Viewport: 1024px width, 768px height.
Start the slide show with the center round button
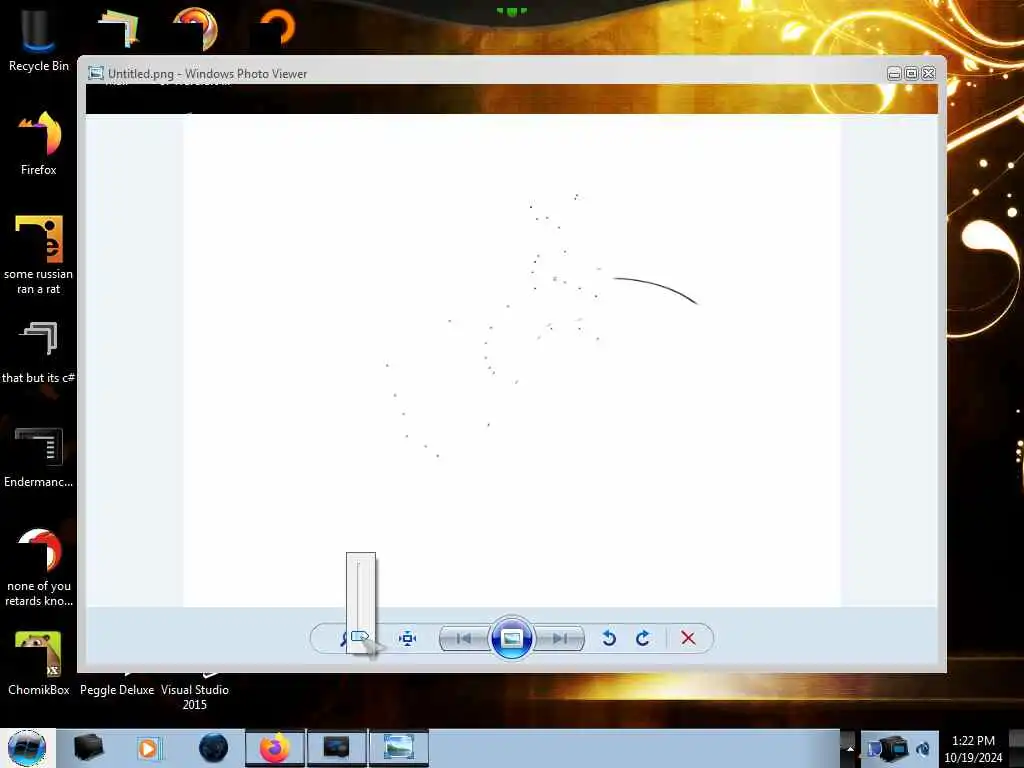(511, 638)
